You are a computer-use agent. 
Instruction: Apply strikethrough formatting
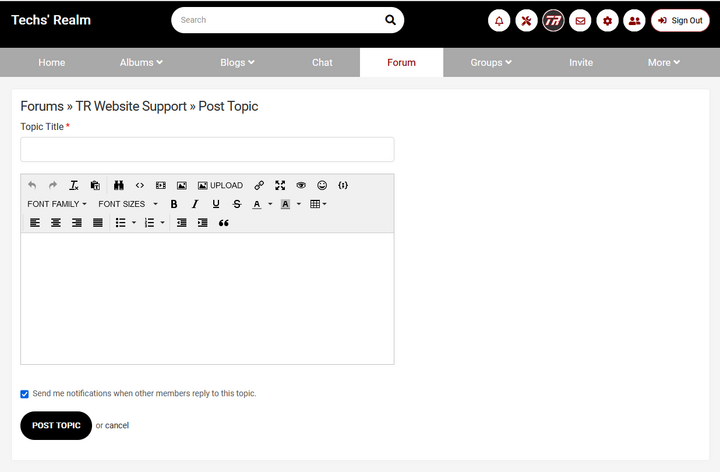coord(237,204)
